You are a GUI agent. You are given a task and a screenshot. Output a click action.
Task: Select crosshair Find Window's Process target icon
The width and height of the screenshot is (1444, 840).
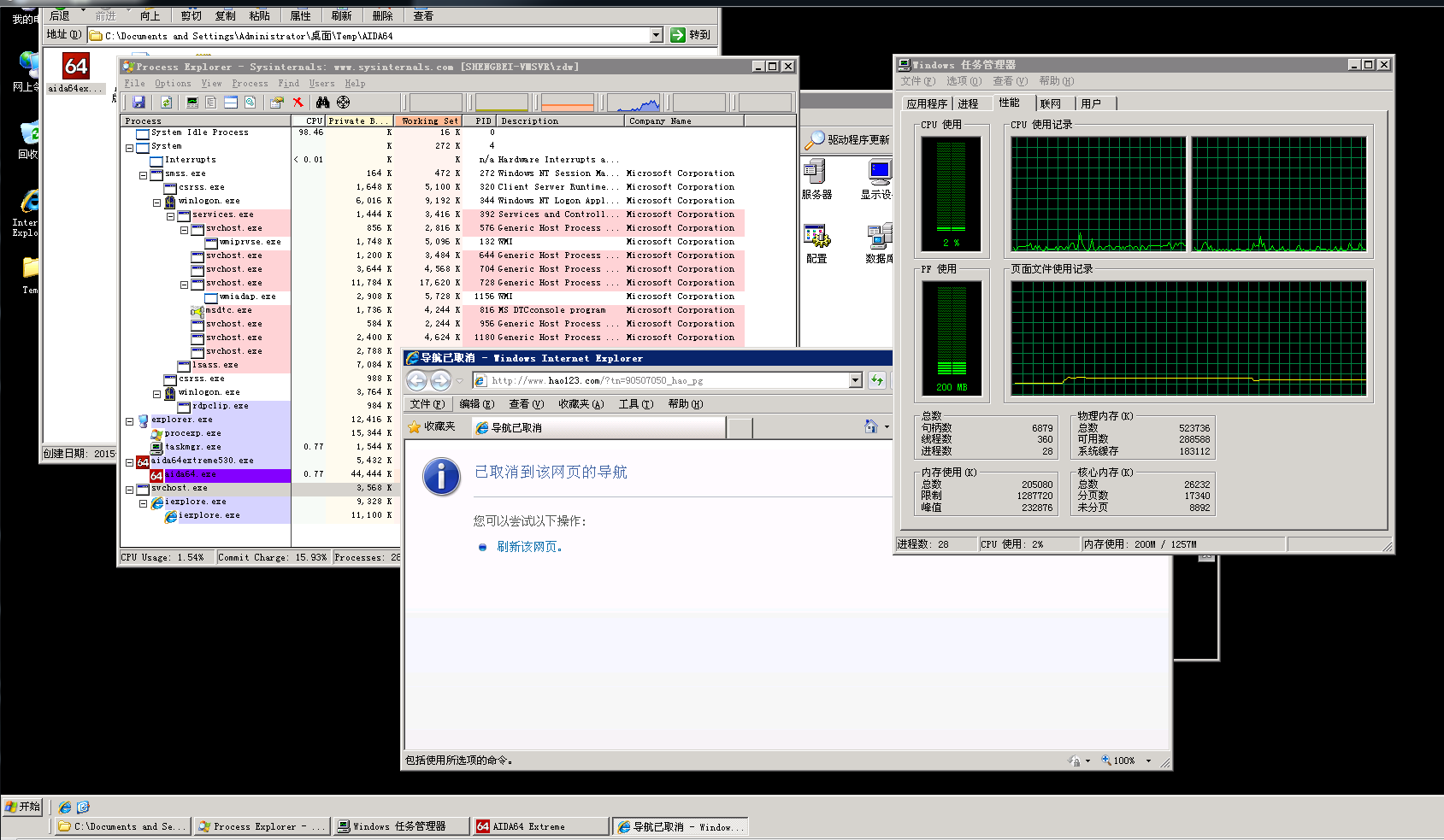(x=343, y=103)
